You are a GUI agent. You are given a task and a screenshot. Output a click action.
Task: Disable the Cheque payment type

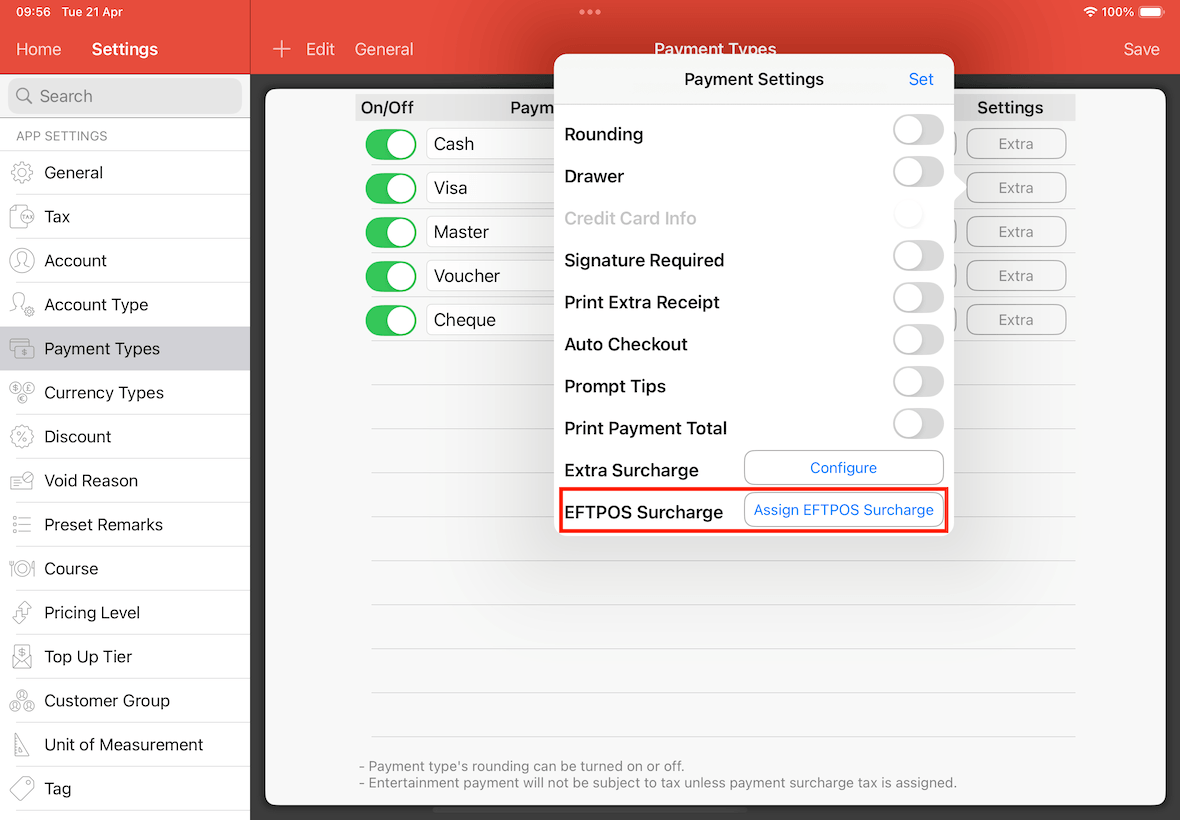391,320
